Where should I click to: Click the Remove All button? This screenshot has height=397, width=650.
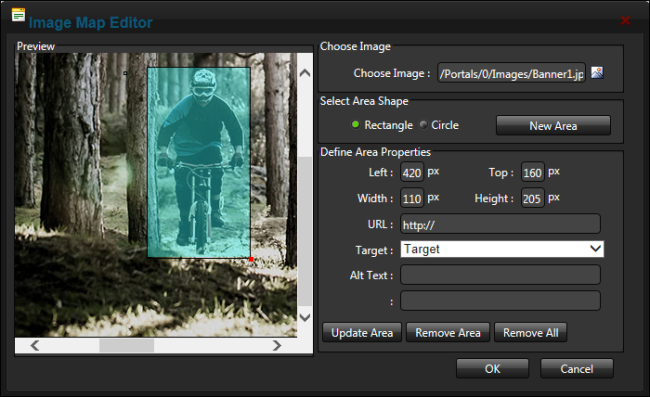(x=530, y=332)
